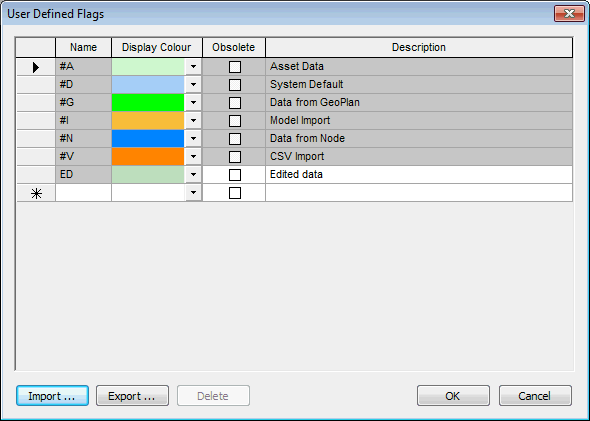Select the orange colour swatch for #V
The width and height of the screenshot is (590, 421).
148,157
